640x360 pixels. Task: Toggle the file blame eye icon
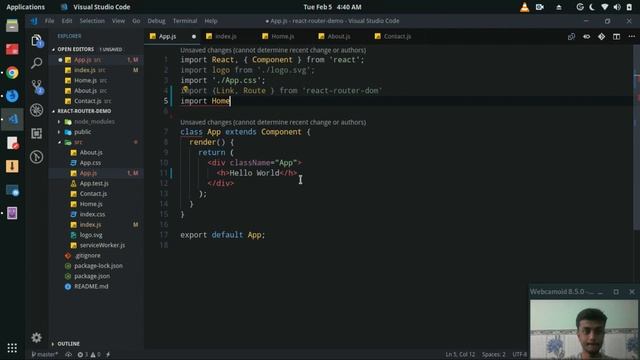tap(587, 36)
